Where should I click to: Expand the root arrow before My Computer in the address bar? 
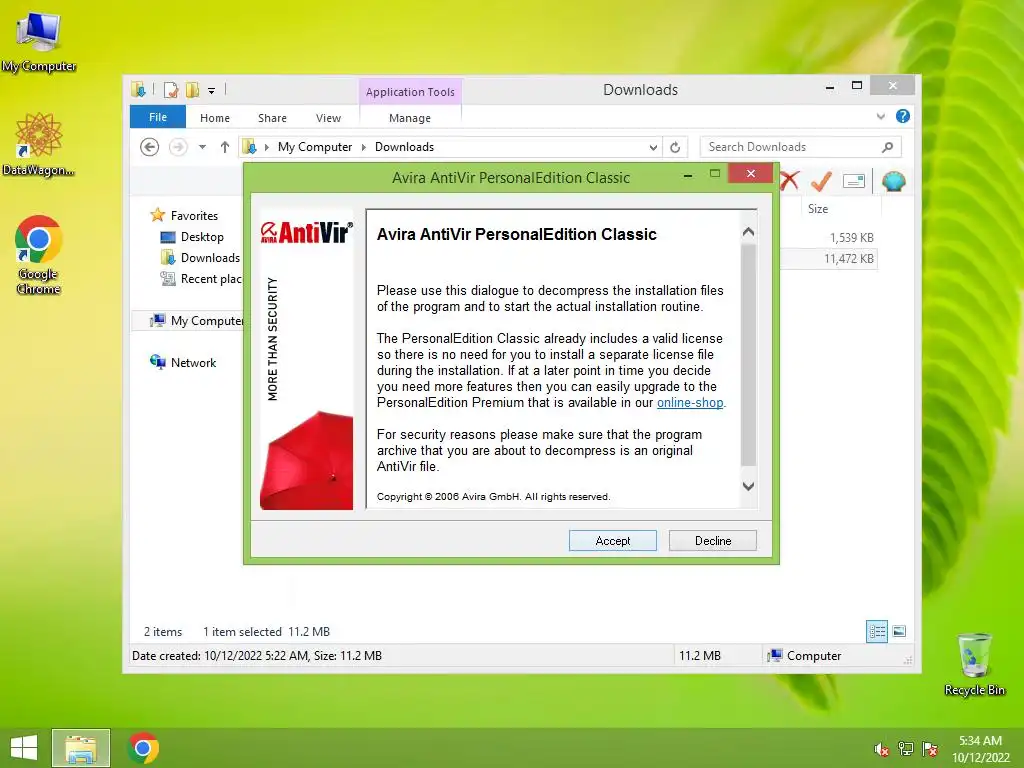pyautogui.click(x=266, y=147)
